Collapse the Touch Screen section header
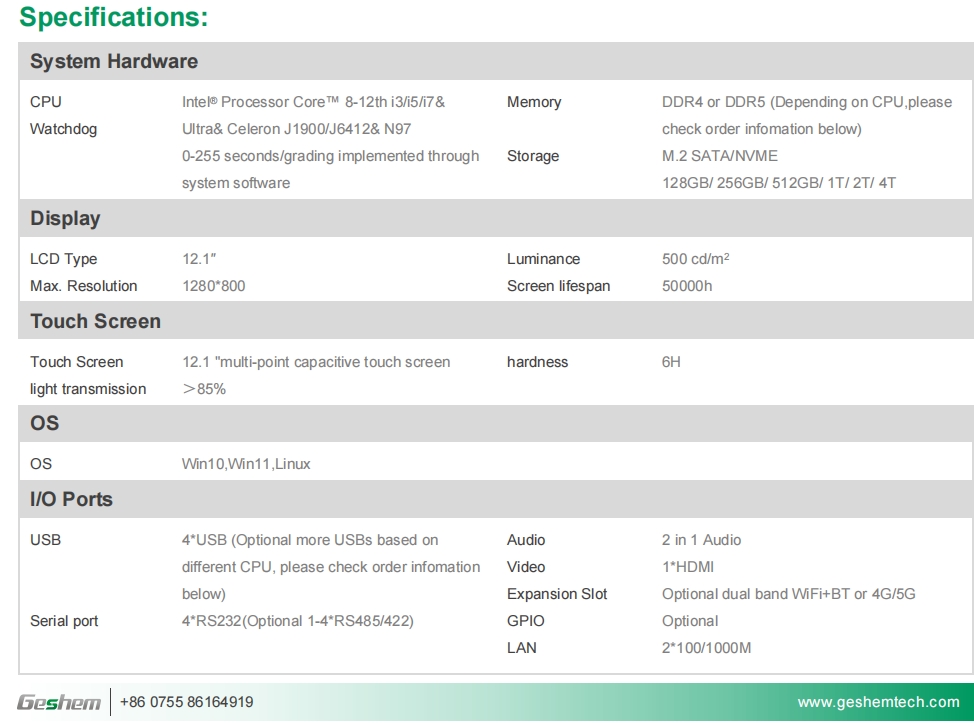This screenshot has width=974, height=725. tap(95, 321)
